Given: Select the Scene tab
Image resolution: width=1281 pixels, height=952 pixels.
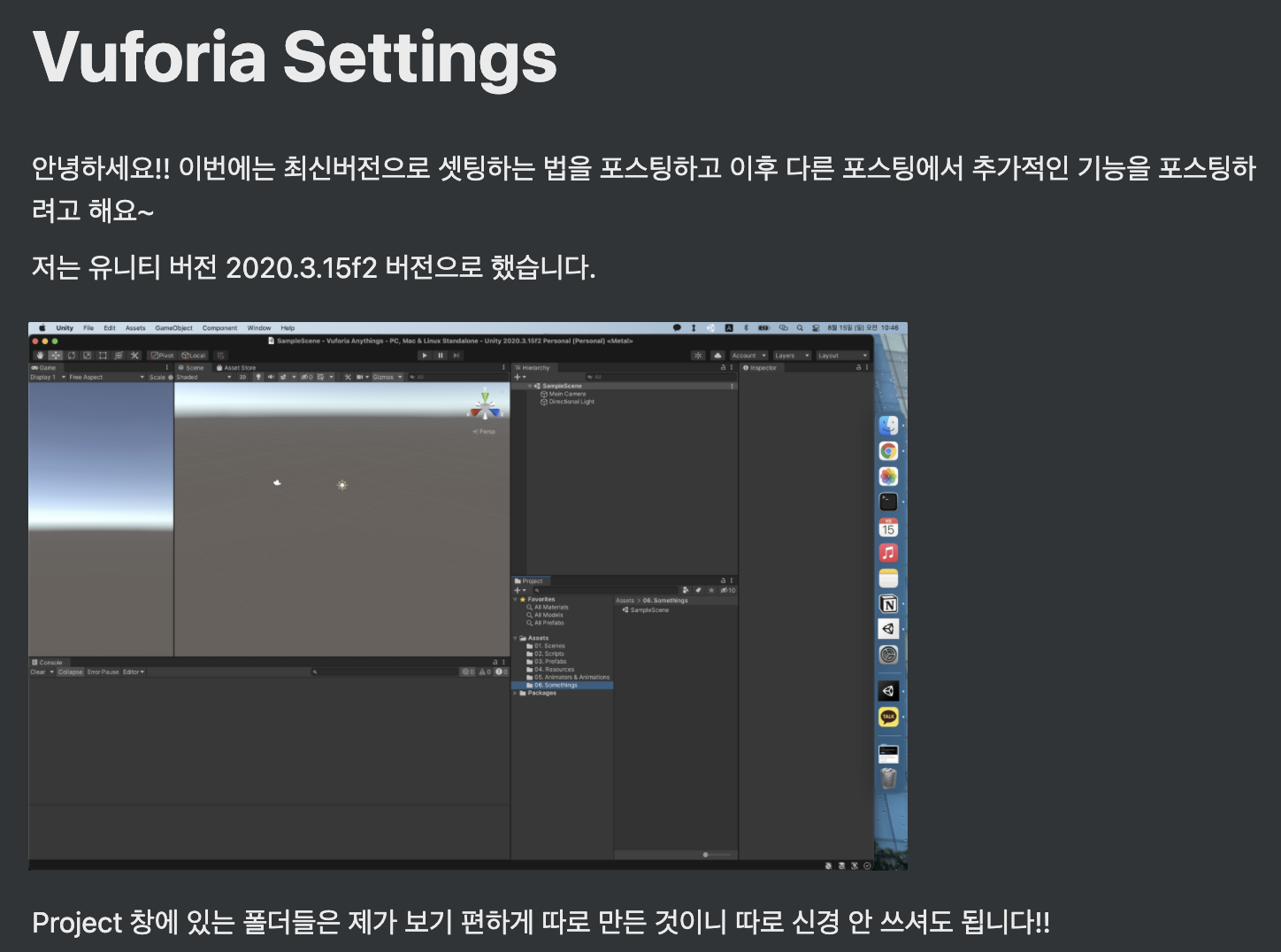Looking at the screenshot, I should click(x=191, y=367).
